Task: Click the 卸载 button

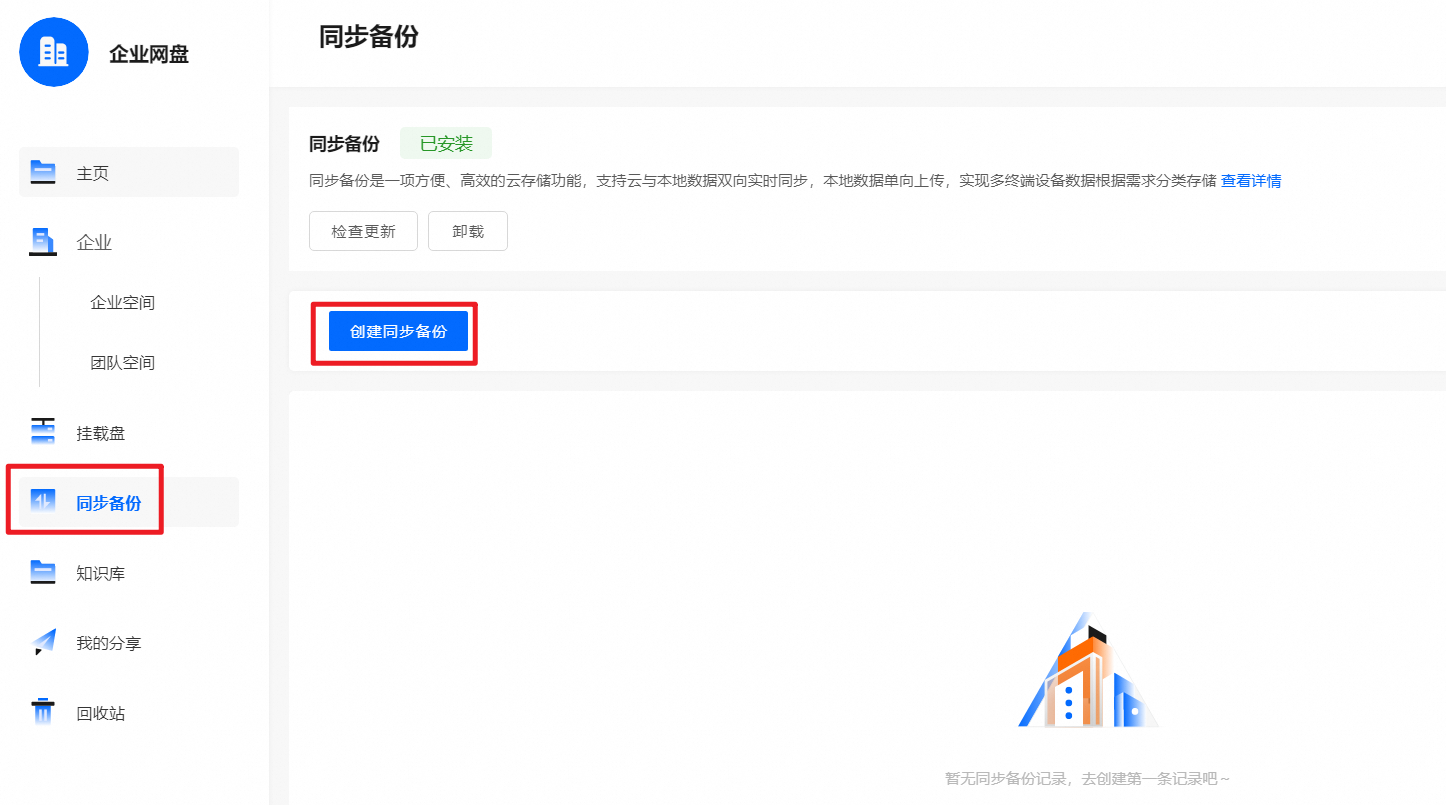Action: click(468, 231)
